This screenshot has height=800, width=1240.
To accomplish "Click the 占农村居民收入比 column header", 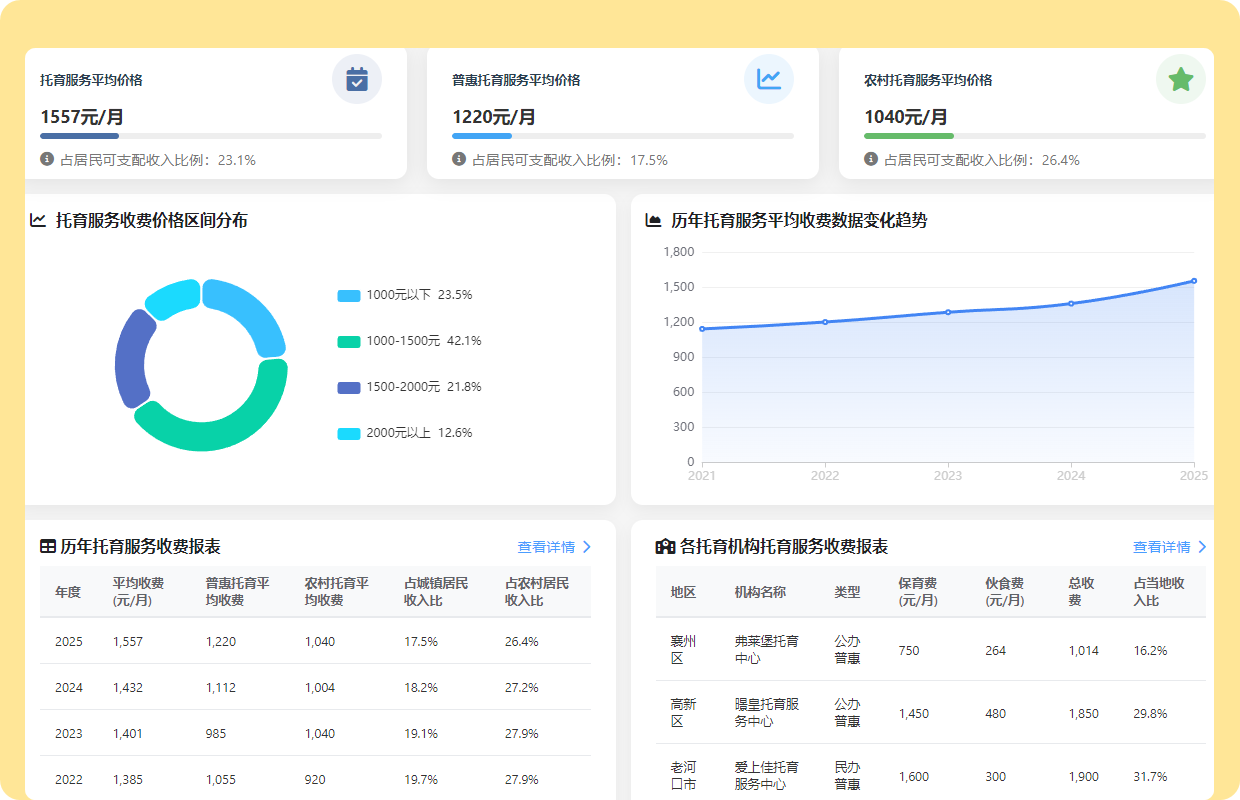I will tap(537, 591).
